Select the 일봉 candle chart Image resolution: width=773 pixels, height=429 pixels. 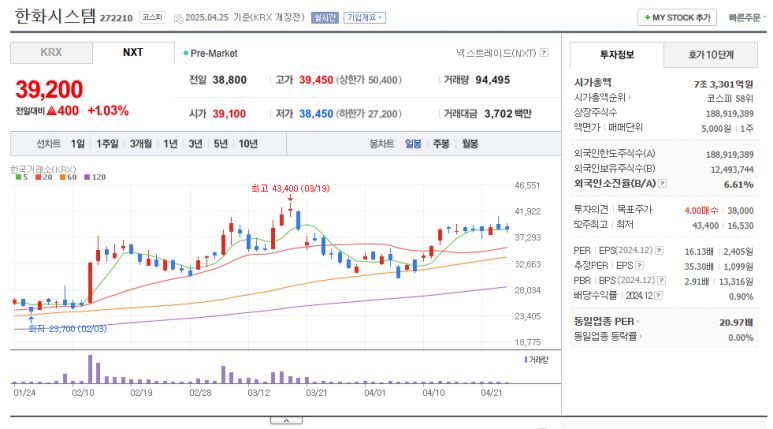click(413, 143)
